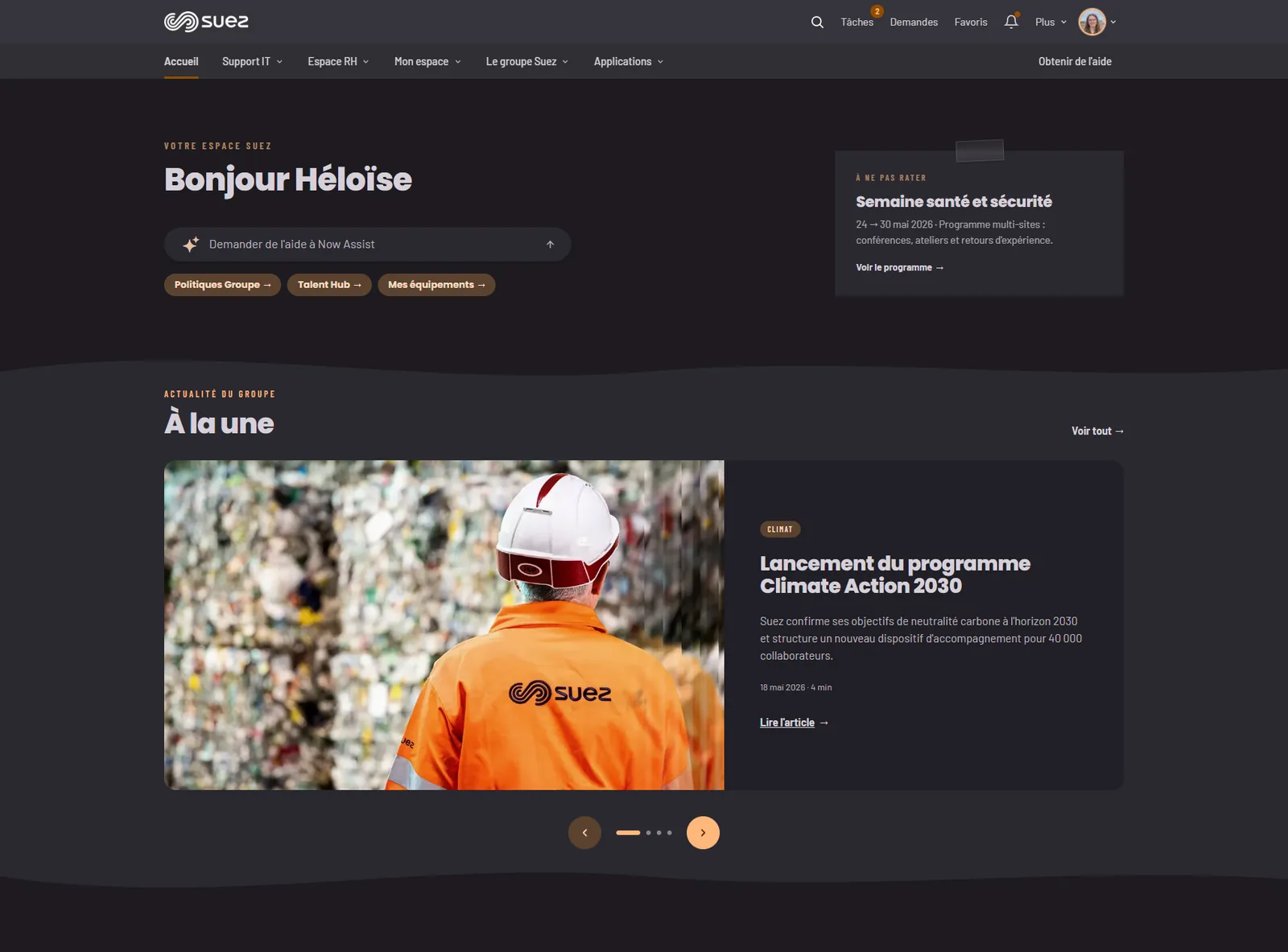Open the Talent Hub shortcut
Screen dimensions: 1288x952
coord(329,285)
